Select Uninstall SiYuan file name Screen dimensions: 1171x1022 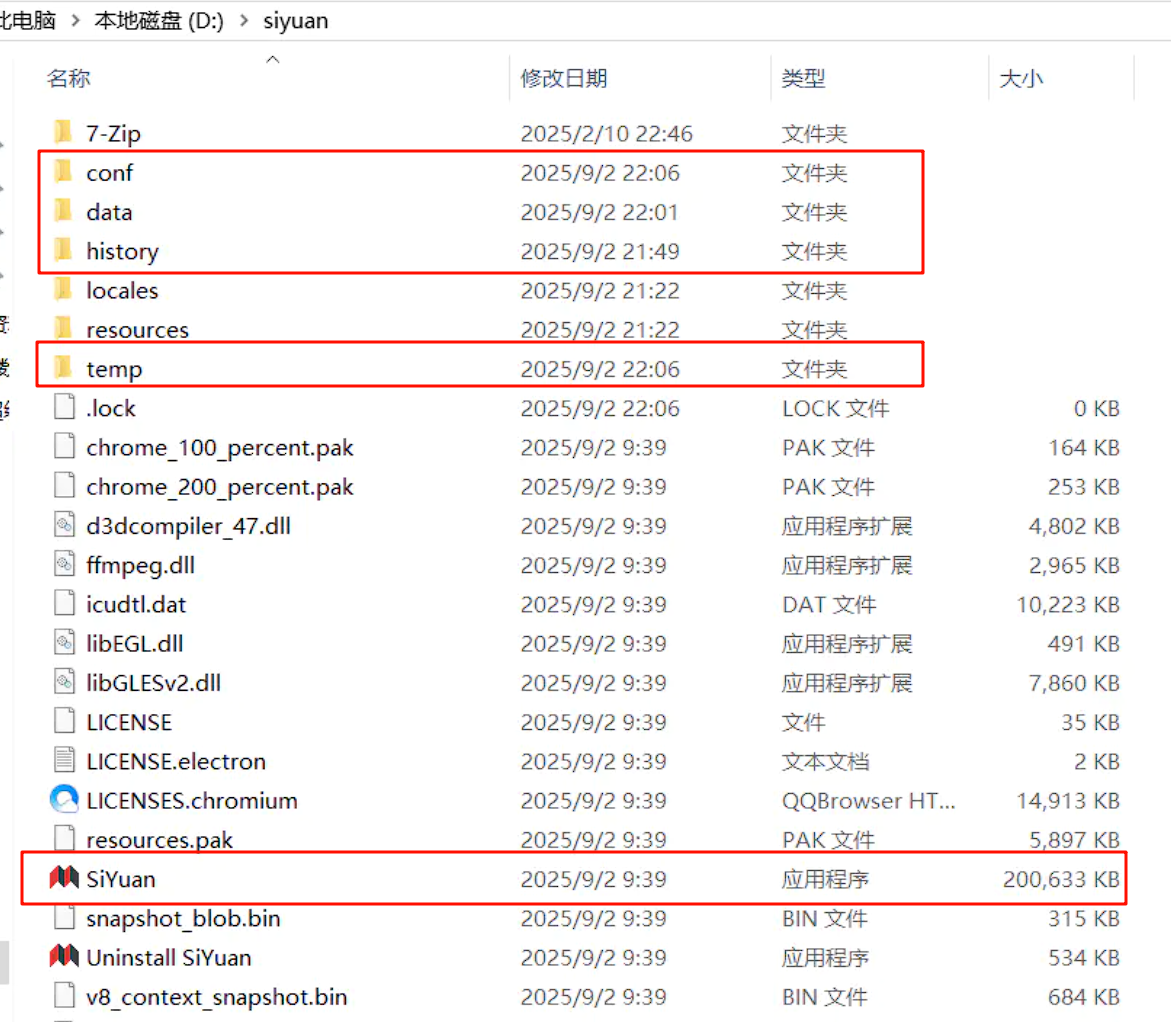169,957
